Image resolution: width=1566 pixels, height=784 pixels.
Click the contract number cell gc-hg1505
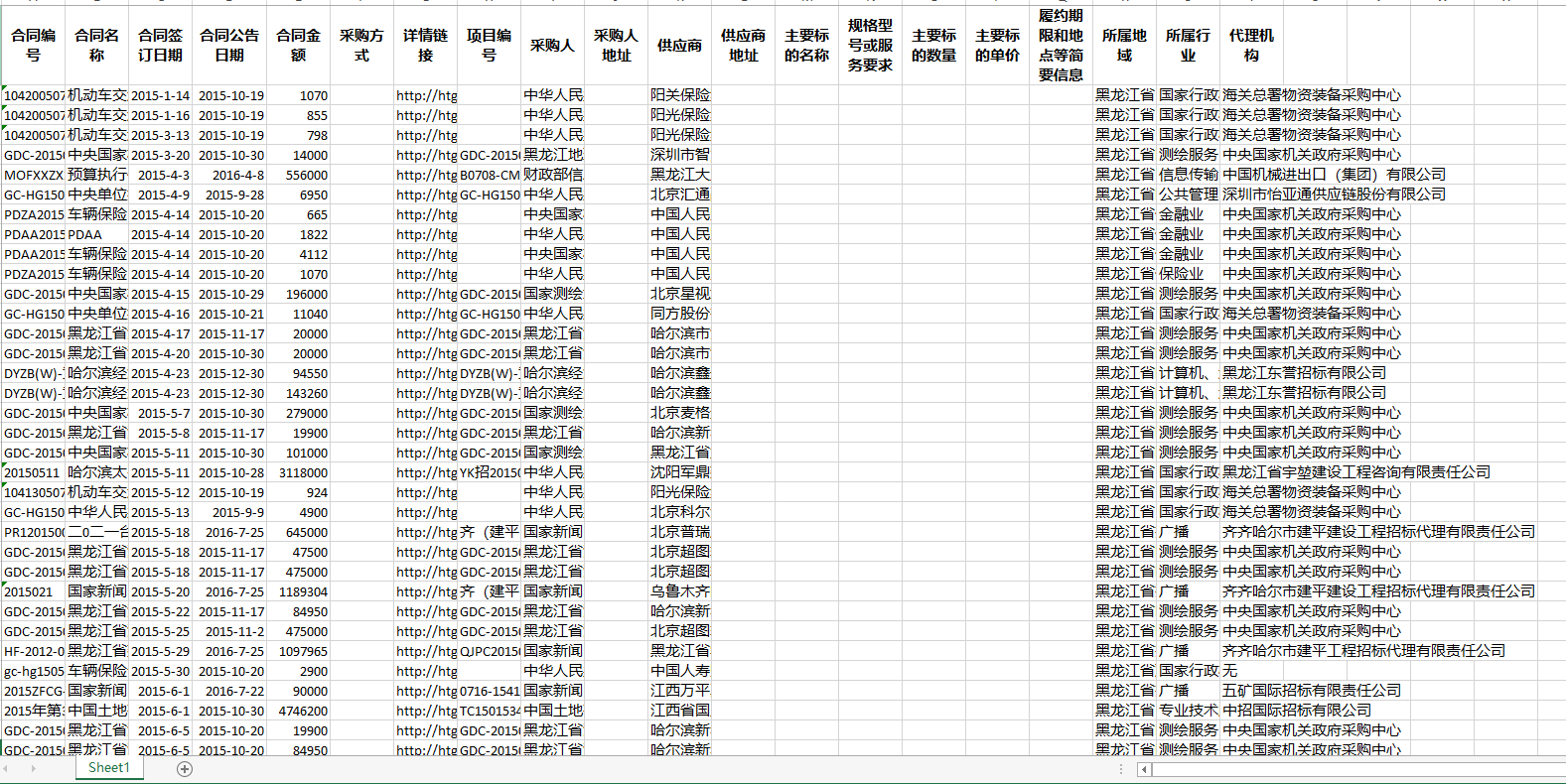pyautogui.click(x=34, y=671)
